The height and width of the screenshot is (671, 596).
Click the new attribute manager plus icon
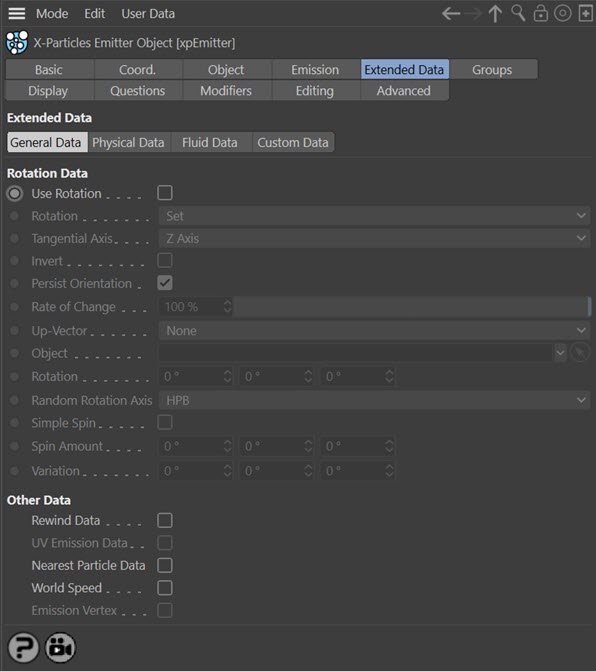coord(585,13)
